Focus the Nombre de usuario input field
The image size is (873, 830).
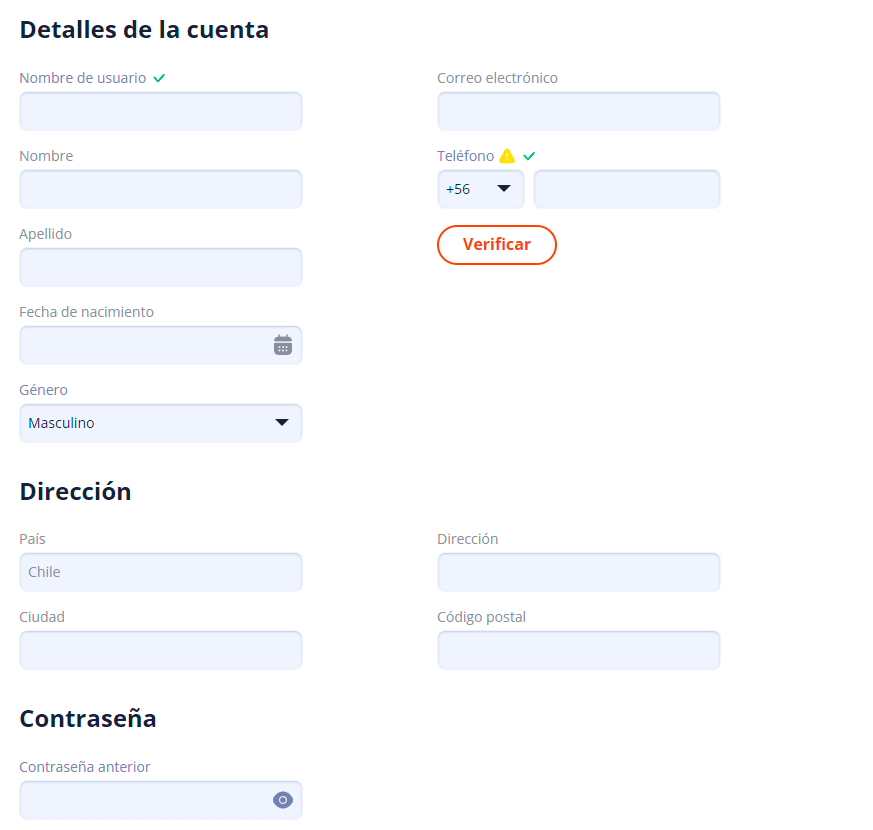pyautogui.click(x=160, y=111)
